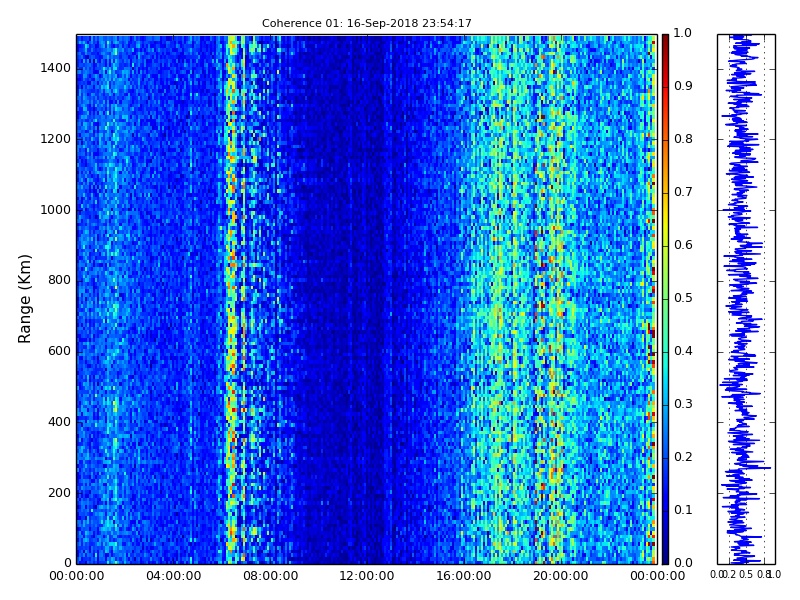Click the 400 range tick label
Image resolution: width=800 pixels, height=600 pixels.
(59, 422)
